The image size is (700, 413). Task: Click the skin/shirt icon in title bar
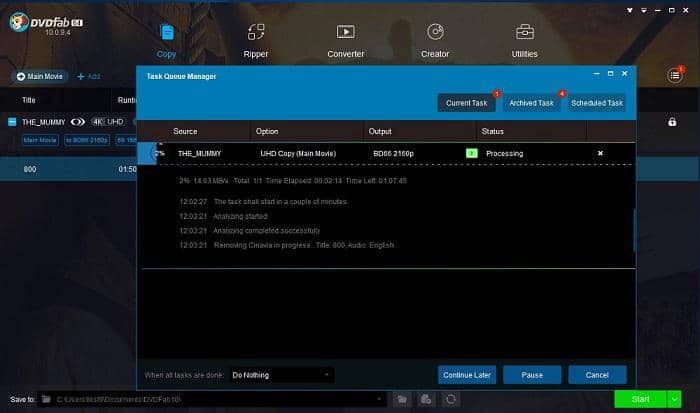coord(629,10)
